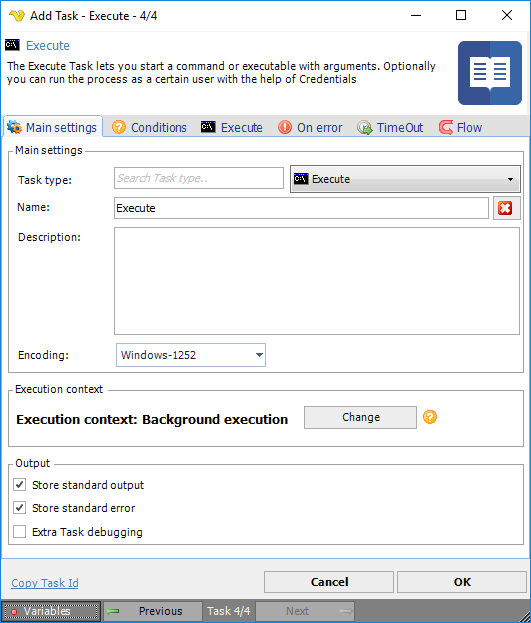Viewport: 531px width, 623px height.
Task: Uncheck Store standard error
Action: tap(19, 508)
